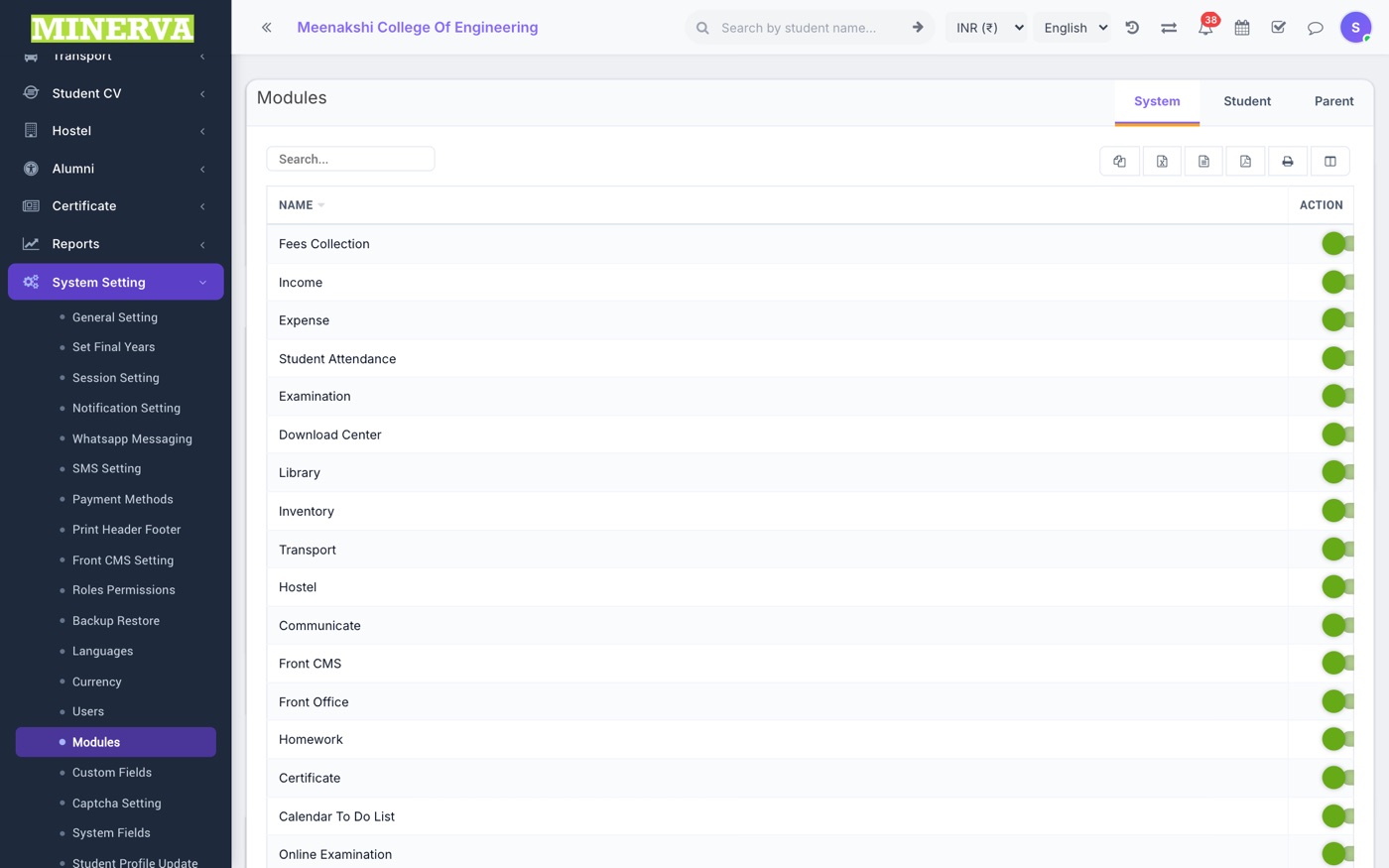Image resolution: width=1389 pixels, height=868 pixels.
Task: Toggle Homework module switch
Action: coord(1337,739)
